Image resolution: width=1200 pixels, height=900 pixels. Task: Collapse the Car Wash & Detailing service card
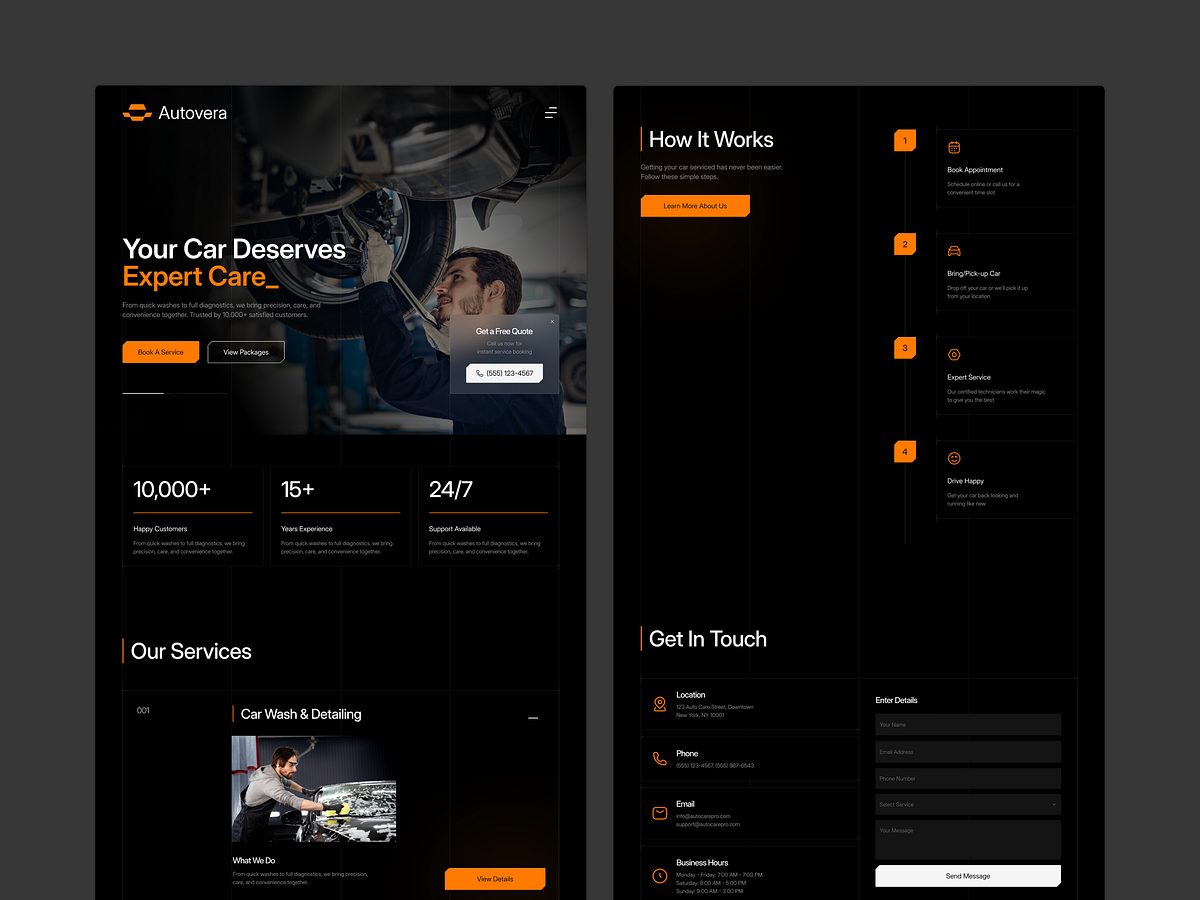[x=533, y=717]
